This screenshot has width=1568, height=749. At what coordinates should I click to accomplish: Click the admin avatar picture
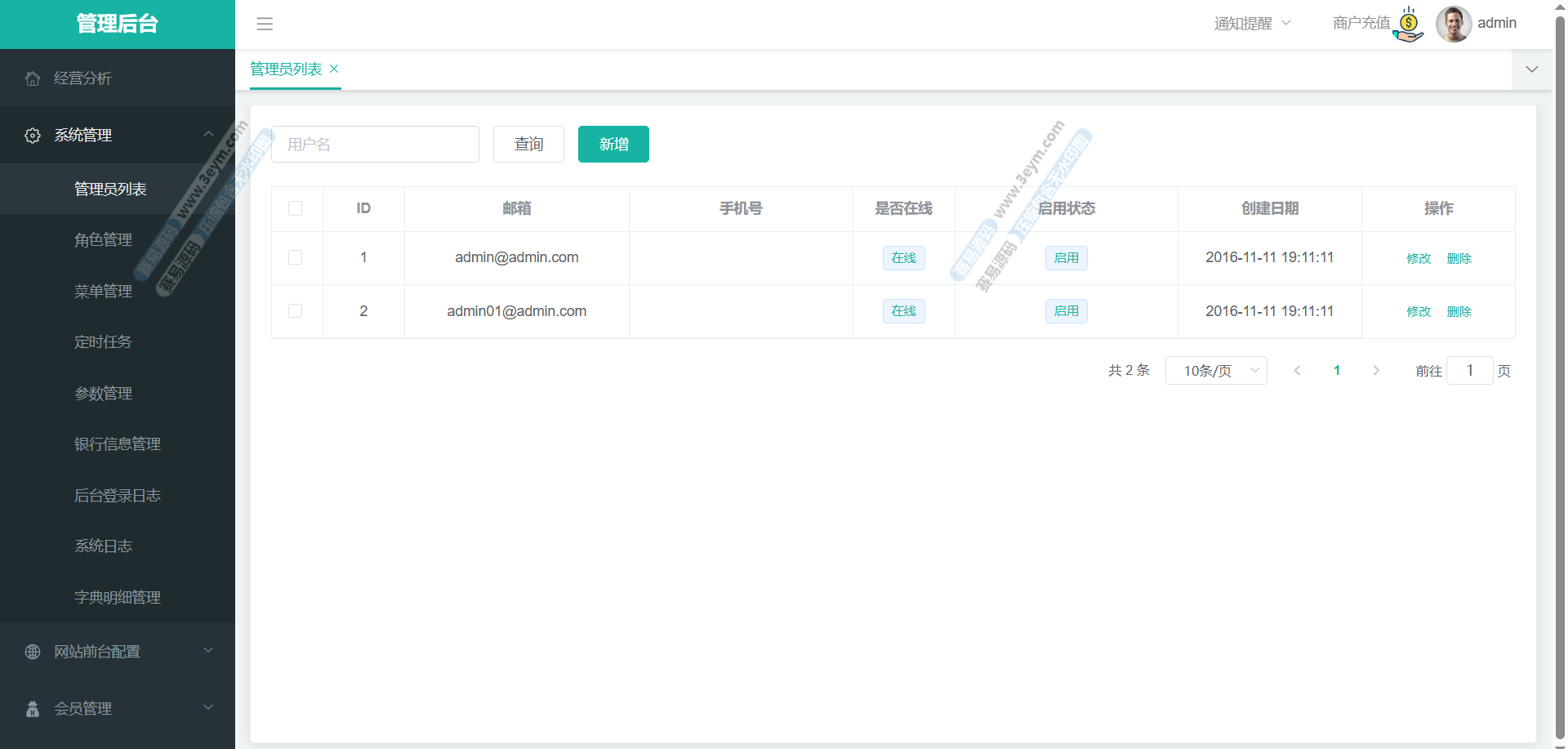click(x=1453, y=24)
